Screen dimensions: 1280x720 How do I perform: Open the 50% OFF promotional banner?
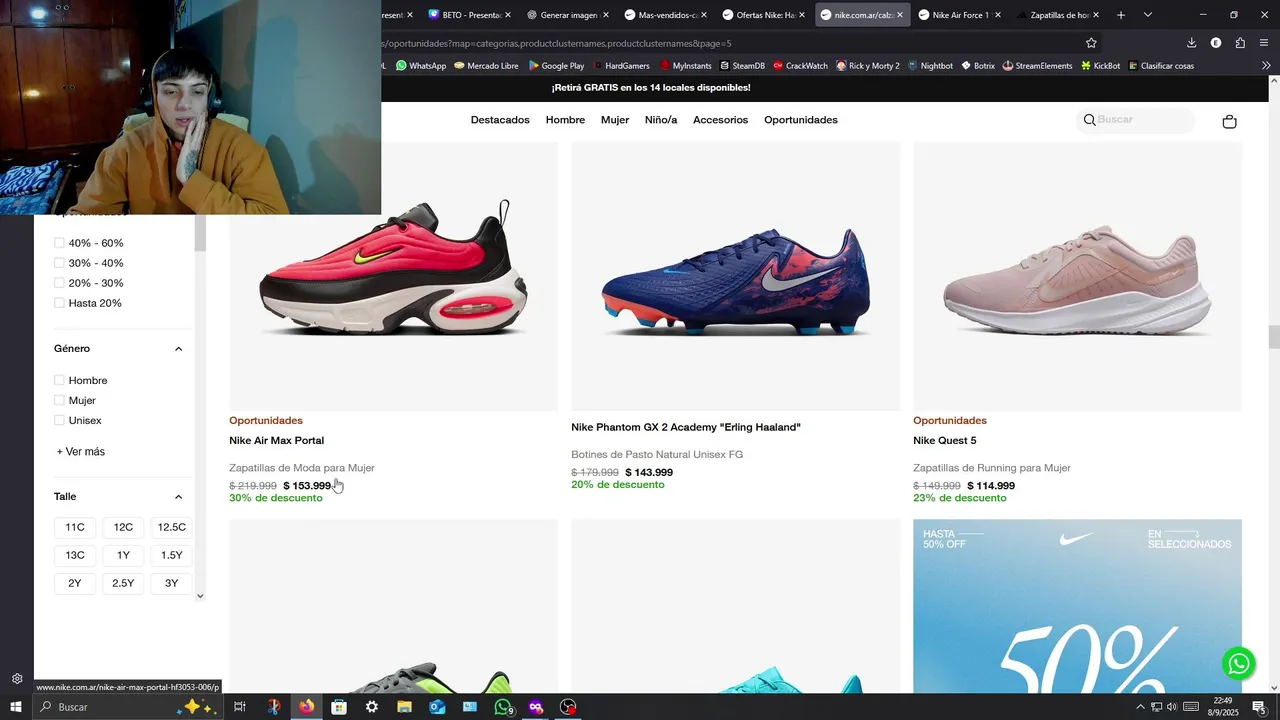point(1077,606)
